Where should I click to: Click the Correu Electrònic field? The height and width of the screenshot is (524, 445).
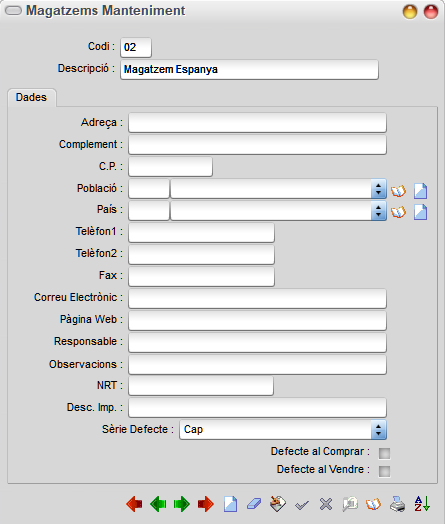[x=258, y=298]
